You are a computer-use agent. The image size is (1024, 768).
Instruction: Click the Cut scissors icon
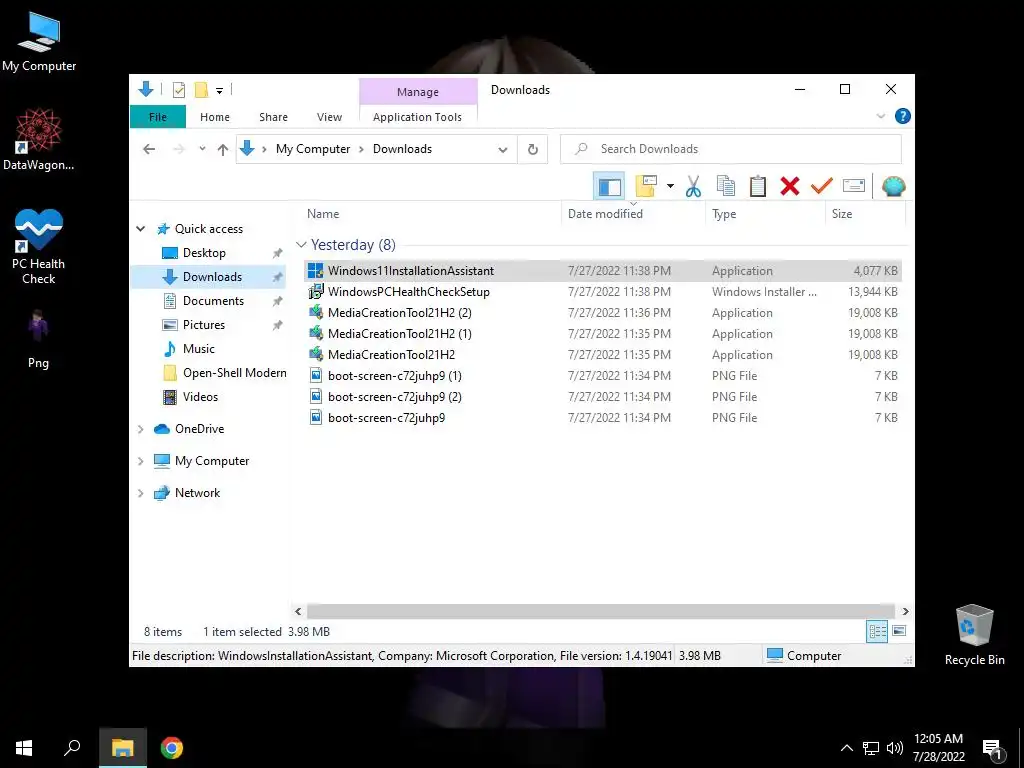[693, 187]
